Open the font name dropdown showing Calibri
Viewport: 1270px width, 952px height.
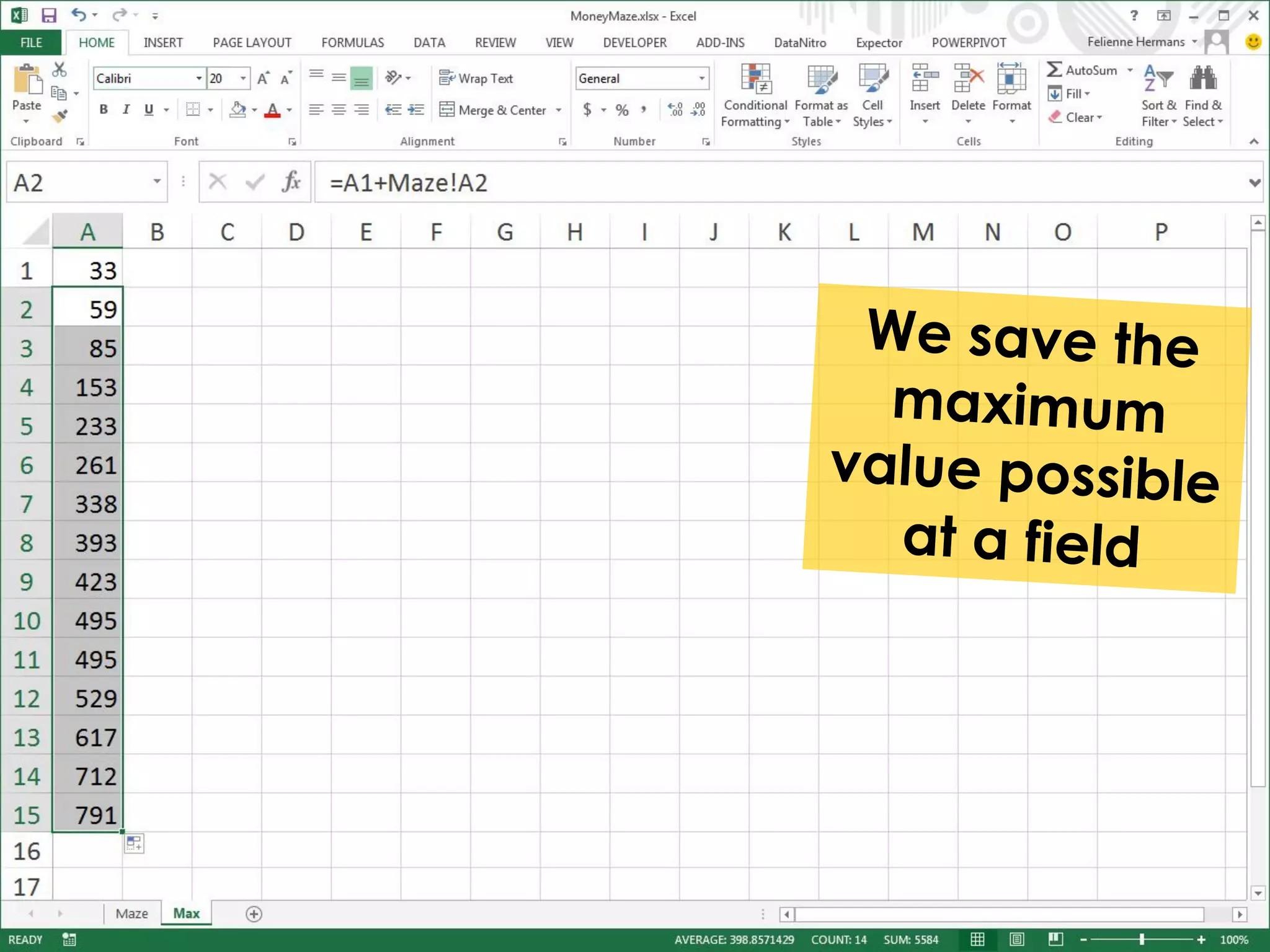(x=198, y=78)
